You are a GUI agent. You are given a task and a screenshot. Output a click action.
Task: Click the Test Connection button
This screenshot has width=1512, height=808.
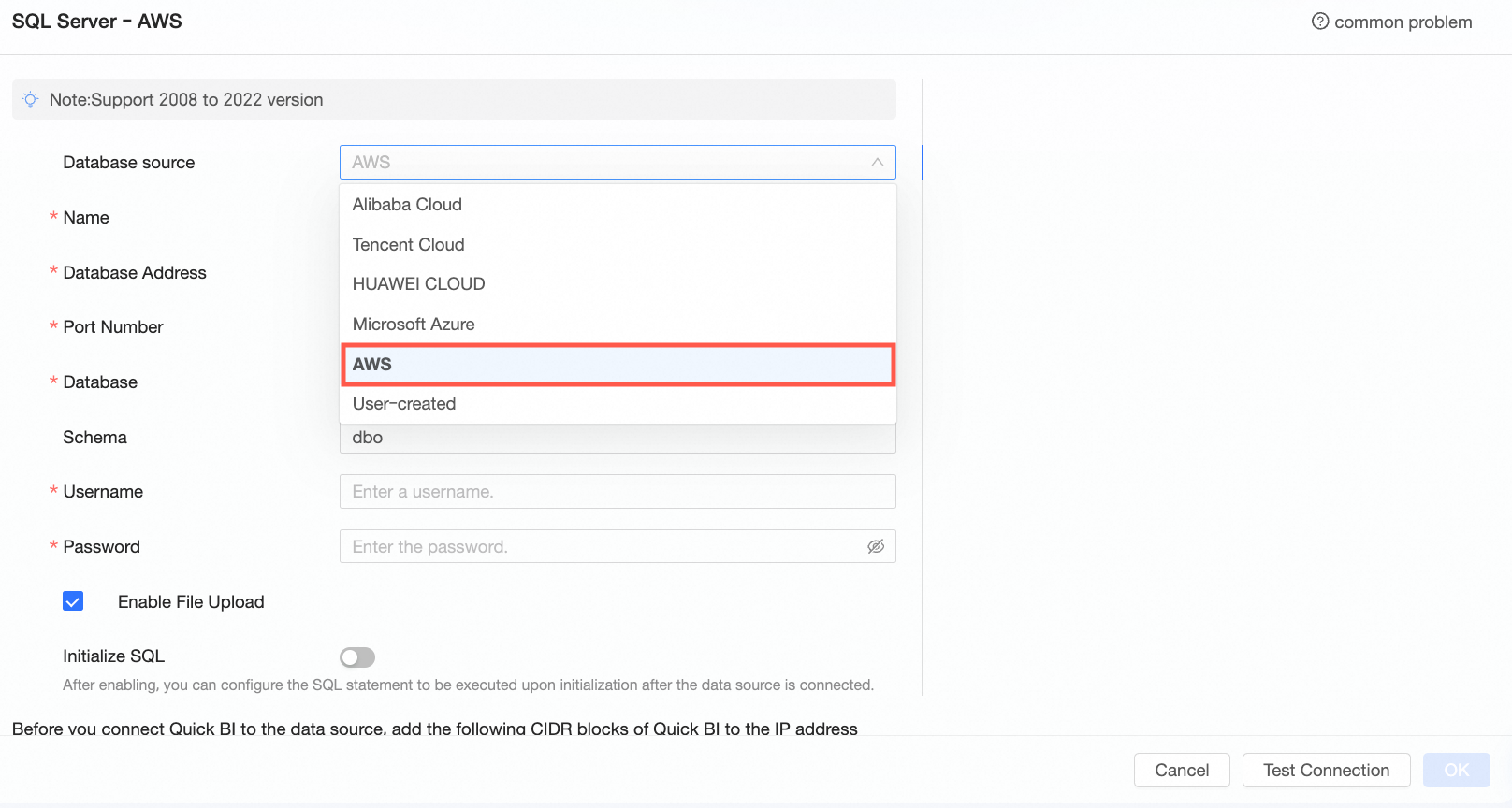click(1326, 771)
